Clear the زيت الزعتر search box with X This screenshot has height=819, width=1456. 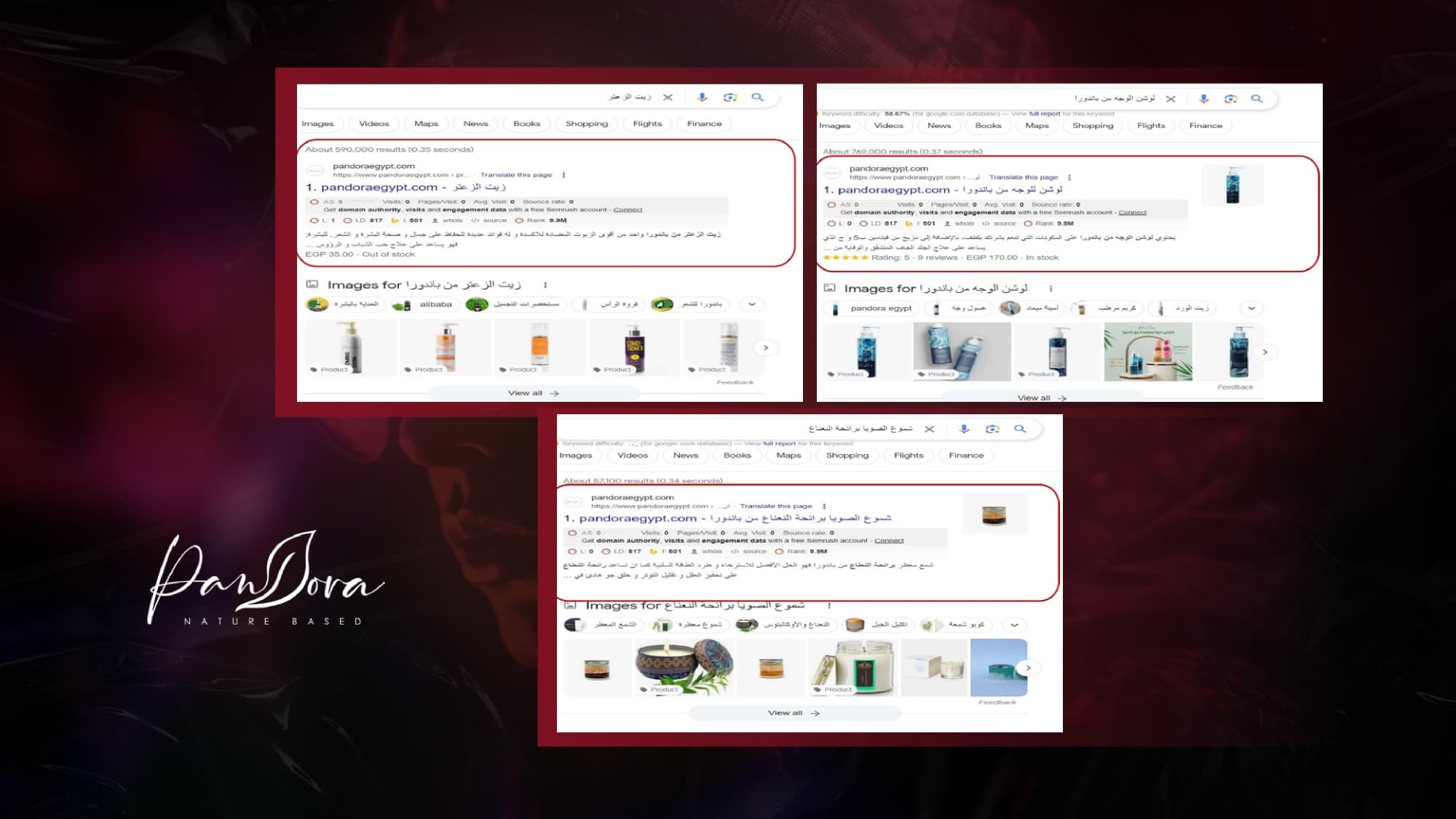point(668,97)
